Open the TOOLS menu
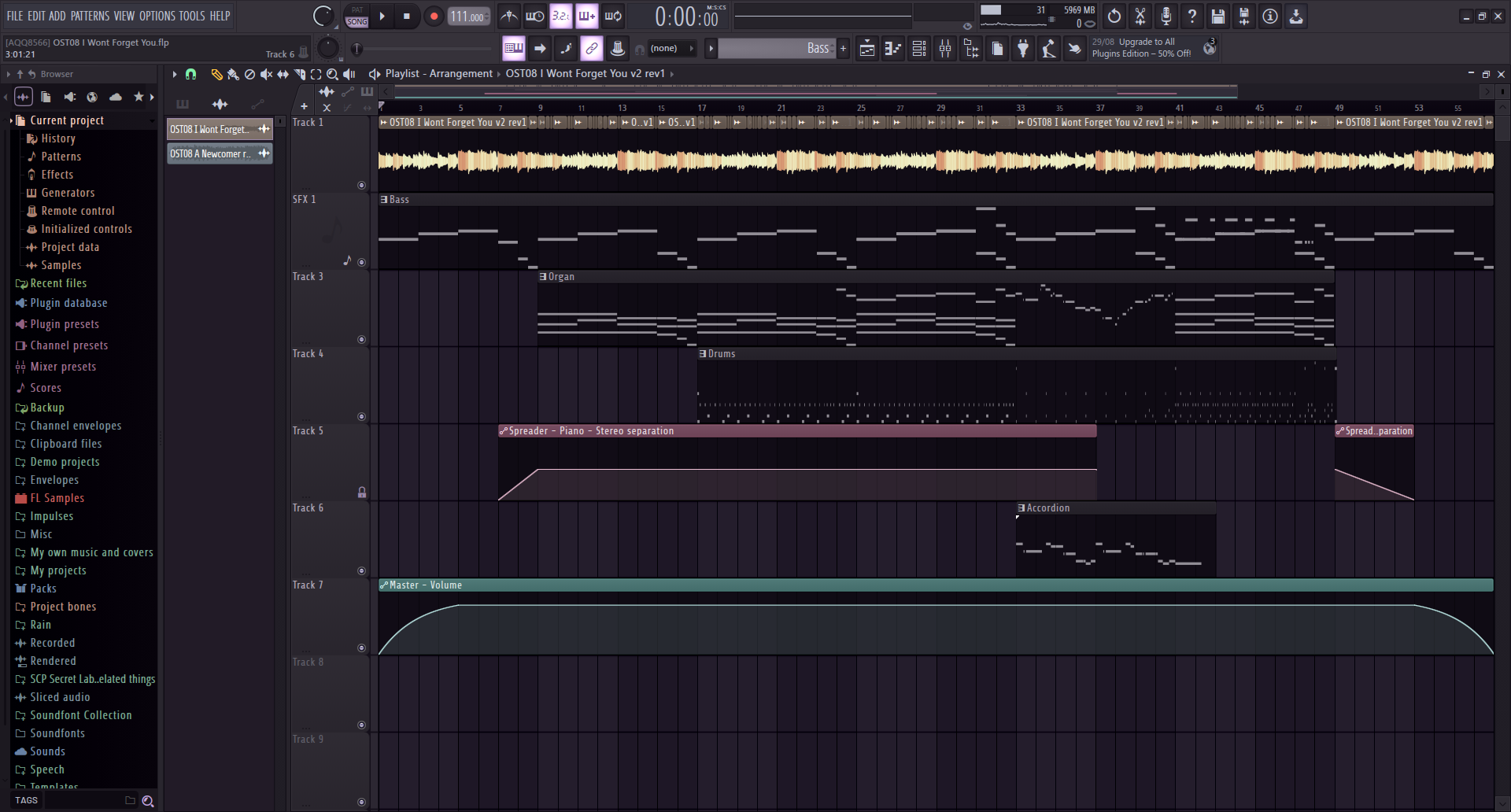The image size is (1511, 812). tap(192, 16)
